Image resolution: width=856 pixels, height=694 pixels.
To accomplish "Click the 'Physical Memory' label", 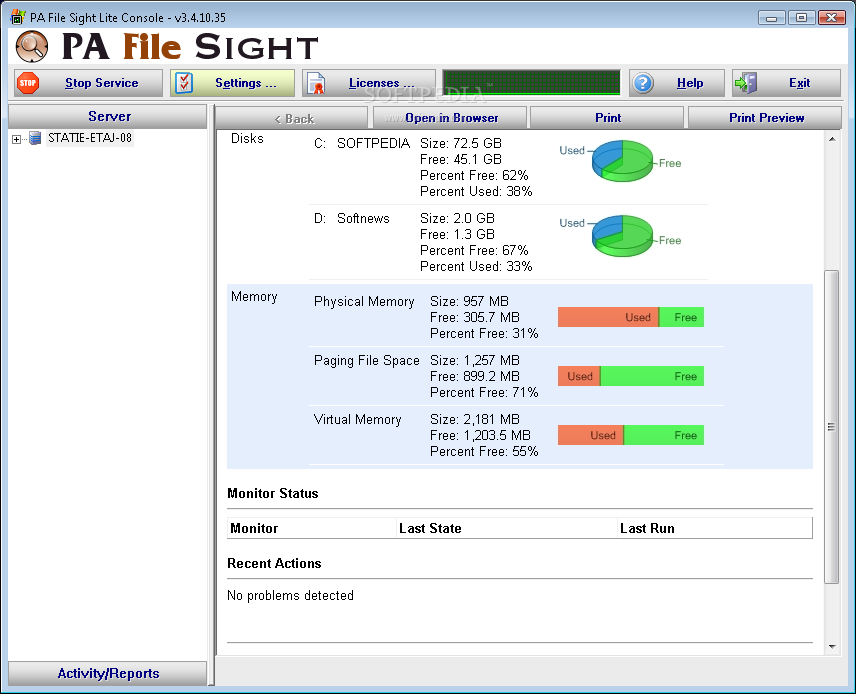I will [364, 301].
